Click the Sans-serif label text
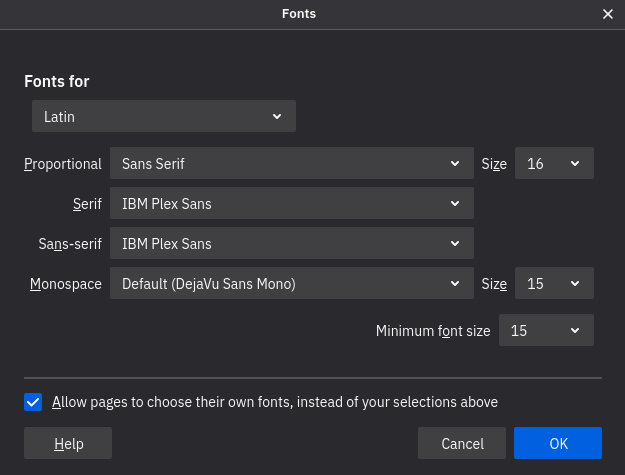The height and width of the screenshot is (475, 625). point(70,243)
